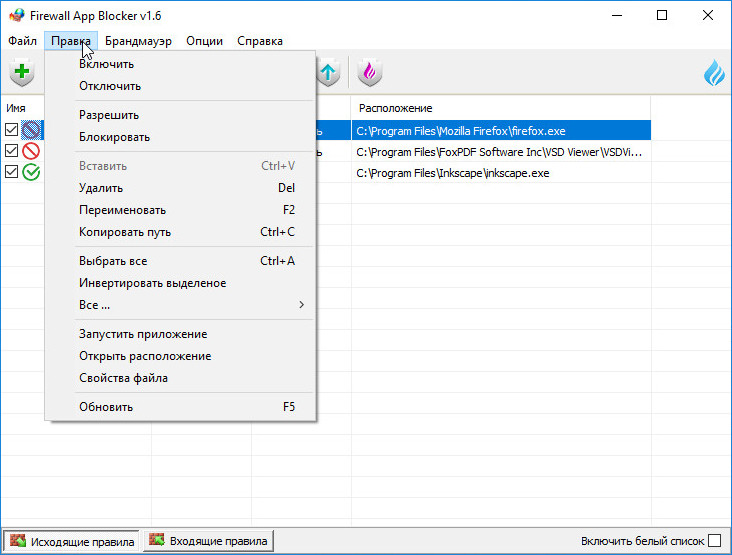Switch to Входящие правила tab
This screenshot has height=555, width=732.
[208, 541]
